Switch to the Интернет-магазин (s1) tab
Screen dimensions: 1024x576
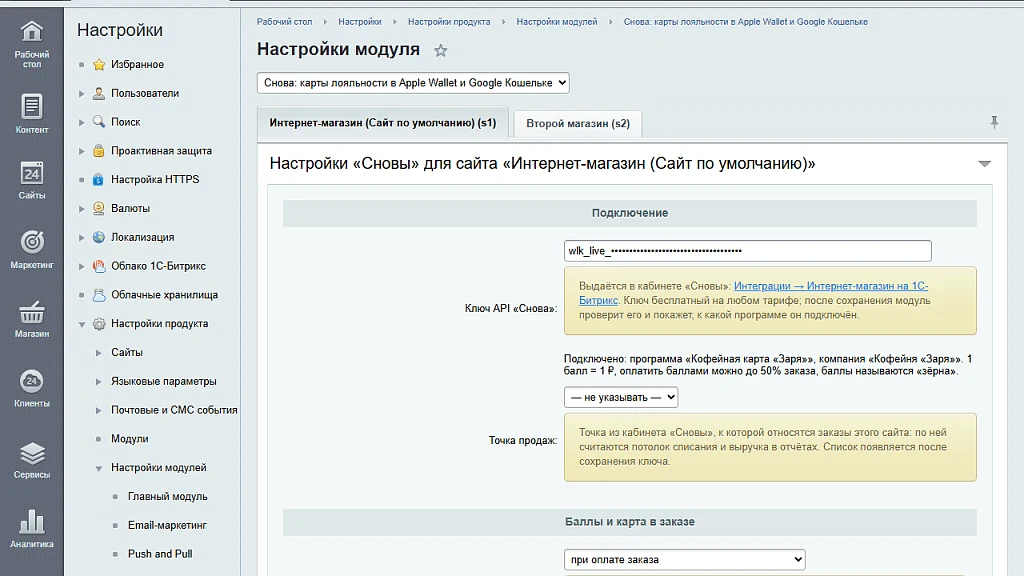click(383, 123)
